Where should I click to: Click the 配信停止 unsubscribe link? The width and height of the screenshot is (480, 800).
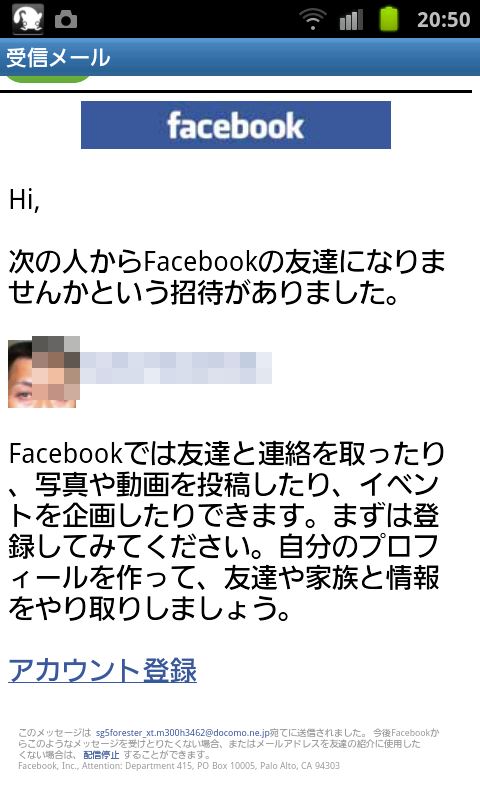click(x=101, y=755)
